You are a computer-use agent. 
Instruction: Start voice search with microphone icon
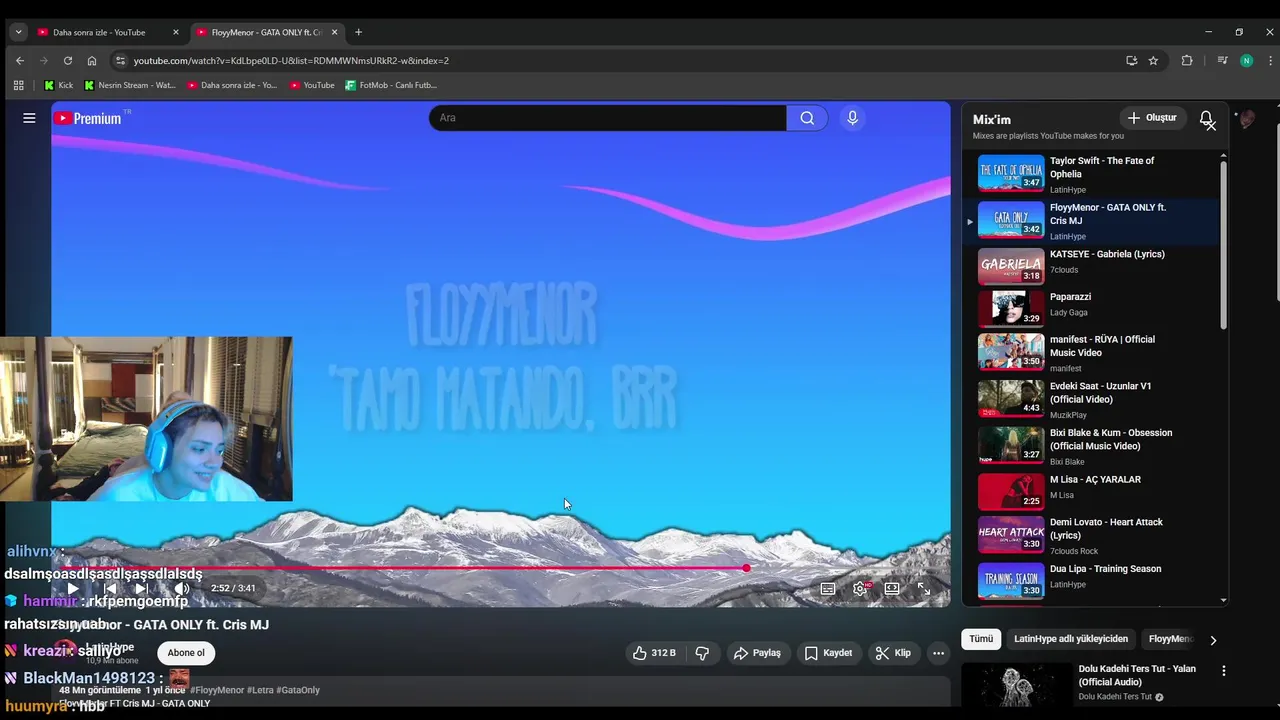852,118
